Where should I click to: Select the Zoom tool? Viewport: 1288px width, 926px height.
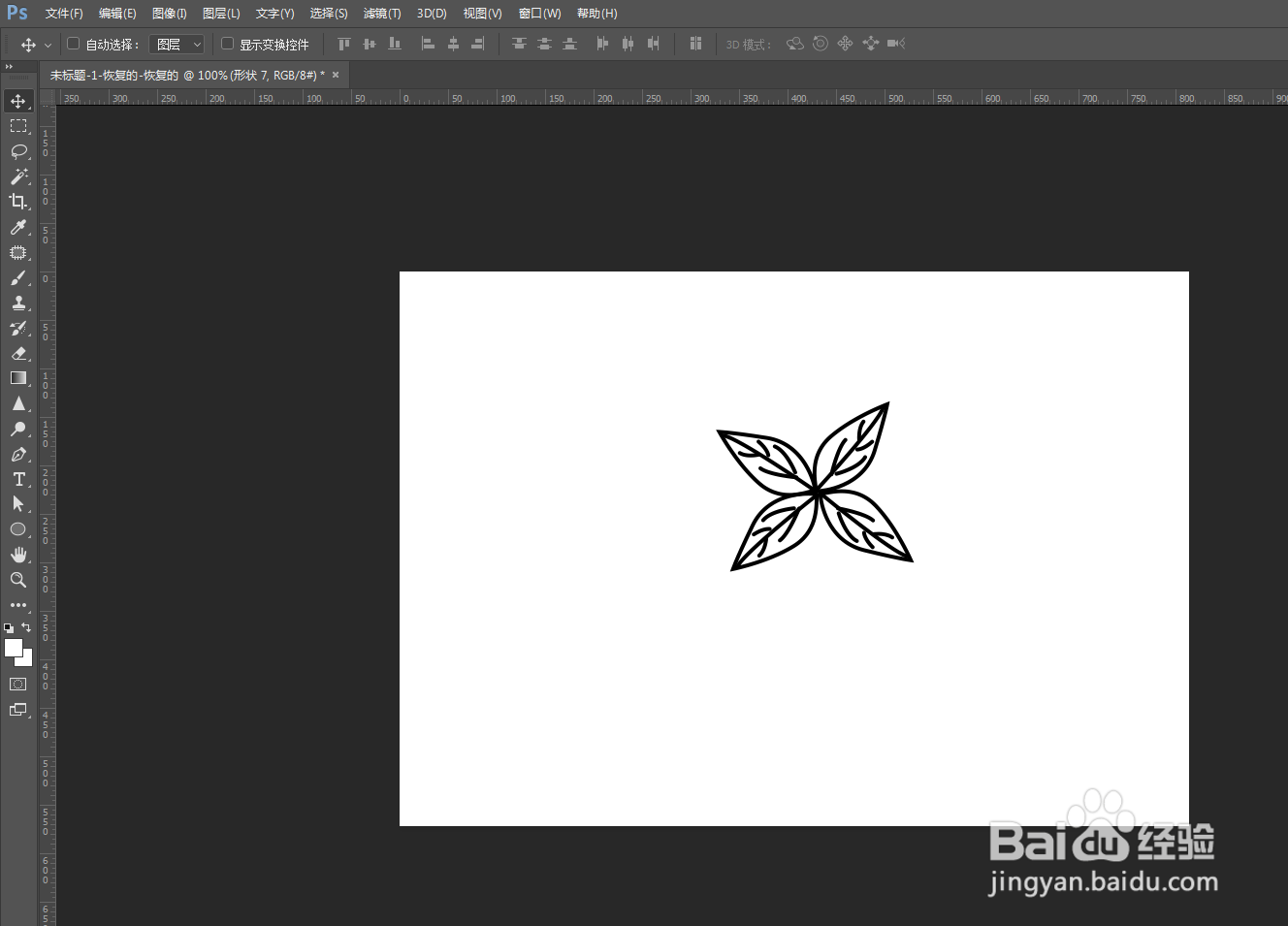coord(18,580)
